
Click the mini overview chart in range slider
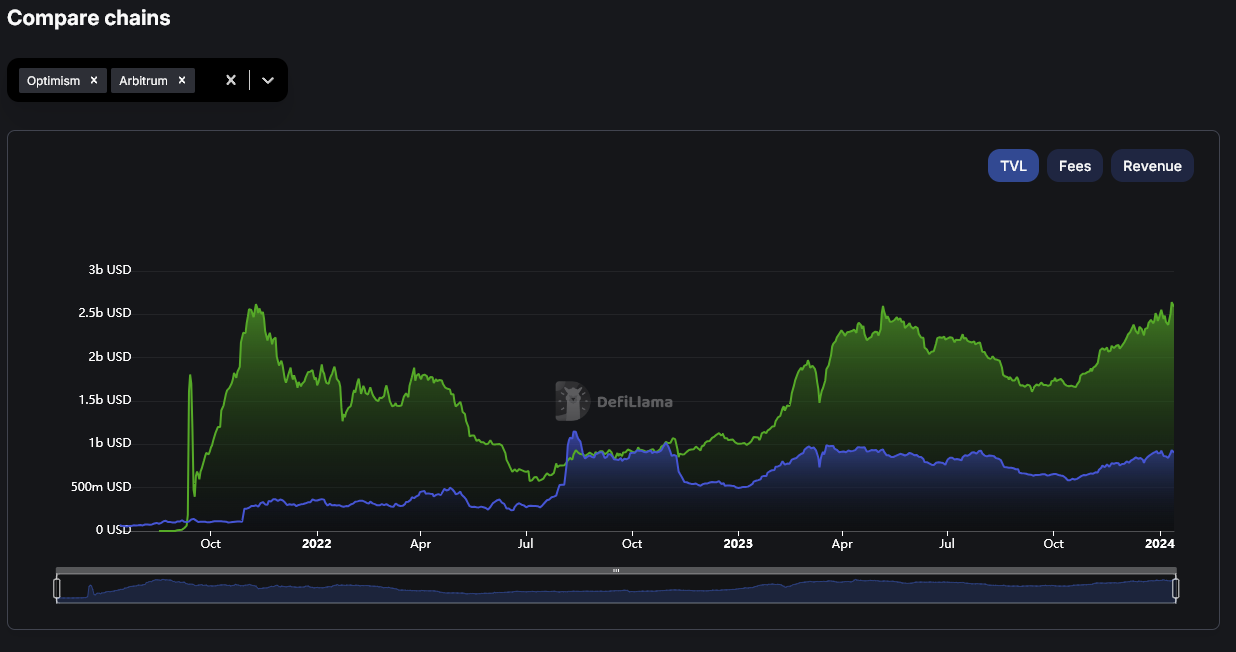point(616,589)
